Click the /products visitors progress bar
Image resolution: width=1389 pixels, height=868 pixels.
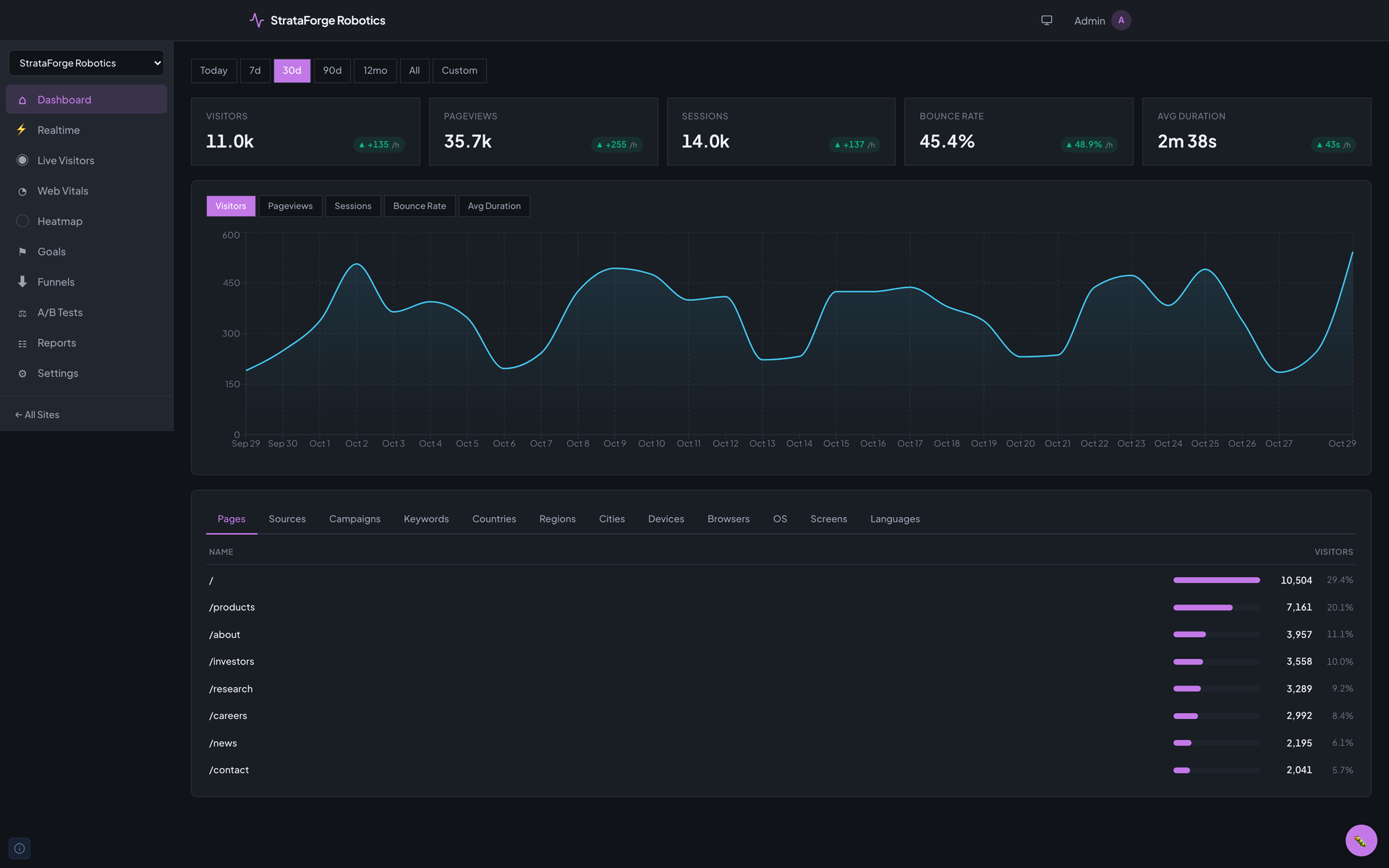tap(1216, 608)
